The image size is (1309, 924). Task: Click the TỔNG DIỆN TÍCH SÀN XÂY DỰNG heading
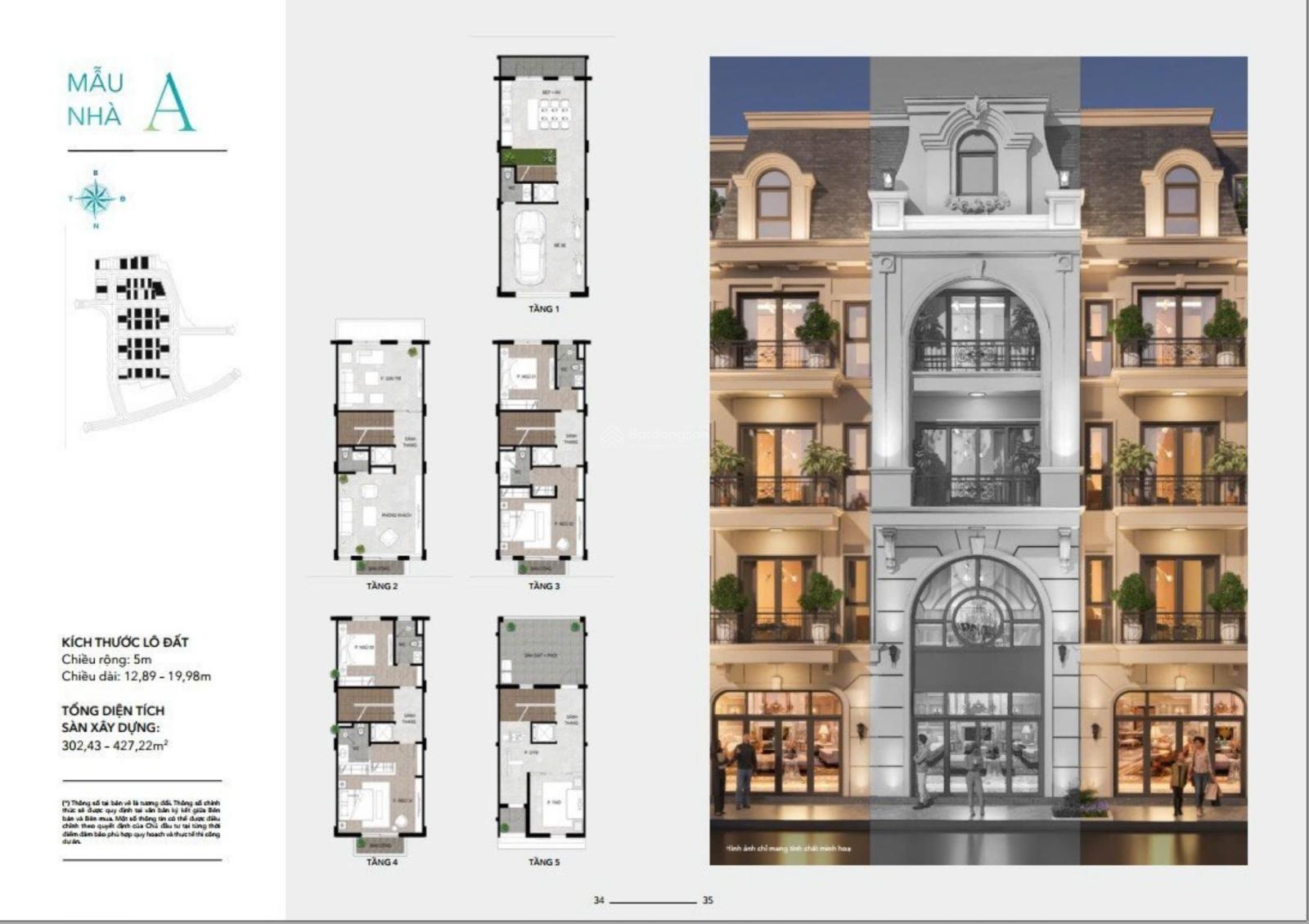[113, 719]
